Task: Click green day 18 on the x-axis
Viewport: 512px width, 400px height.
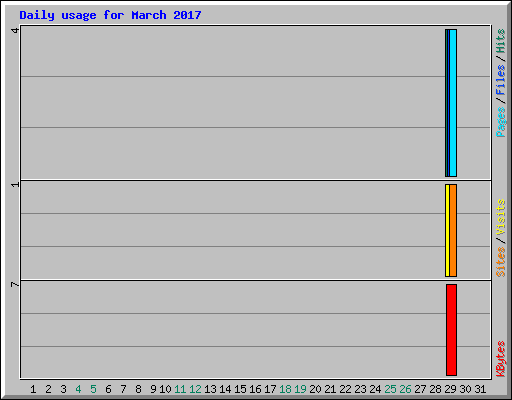Action: [x=285, y=389]
